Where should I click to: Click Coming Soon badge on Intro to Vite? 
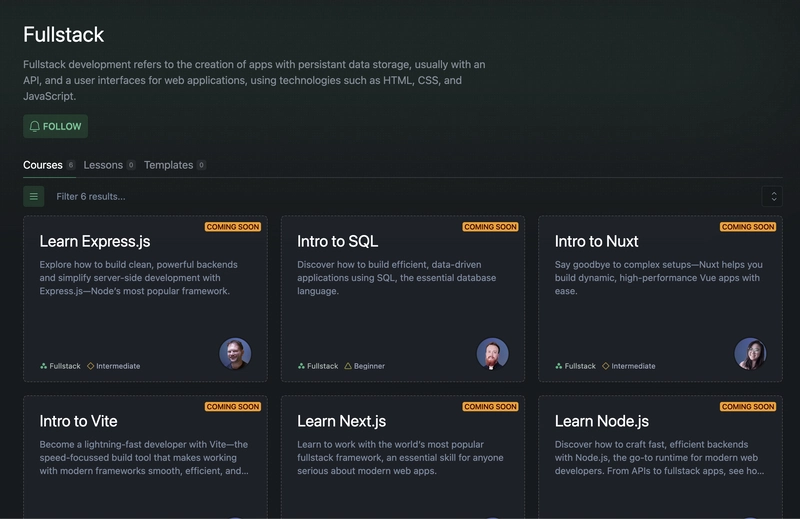pyautogui.click(x=233, y=407)
